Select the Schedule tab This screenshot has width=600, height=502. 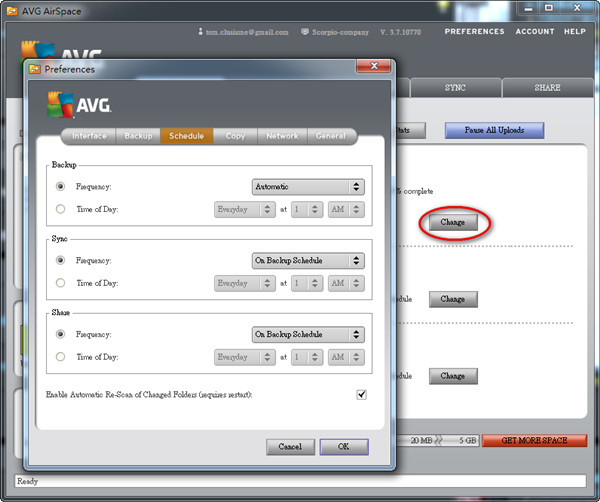[x=186, y=136]
